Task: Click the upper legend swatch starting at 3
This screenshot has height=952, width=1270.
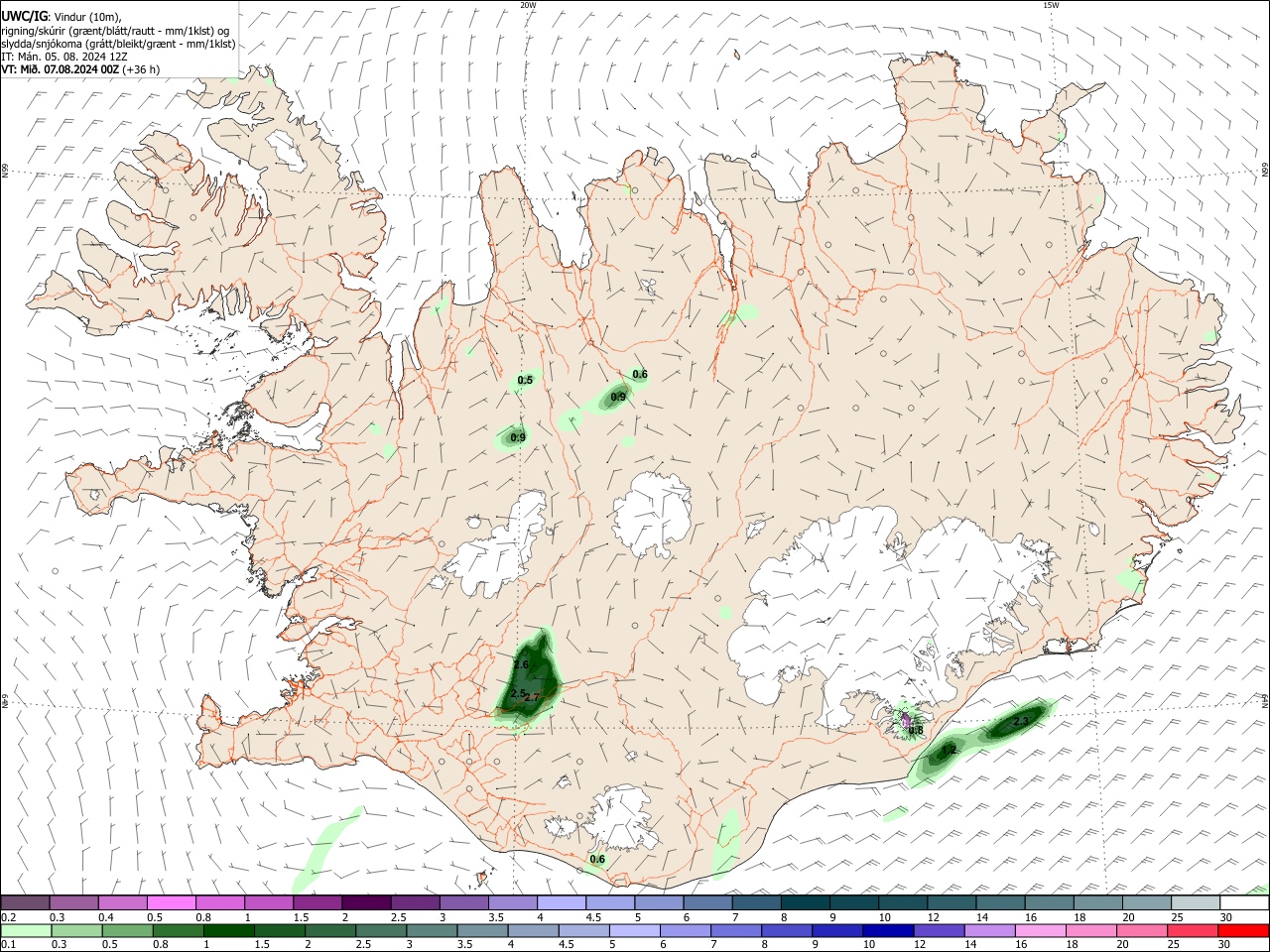Action: pos(463,902)
